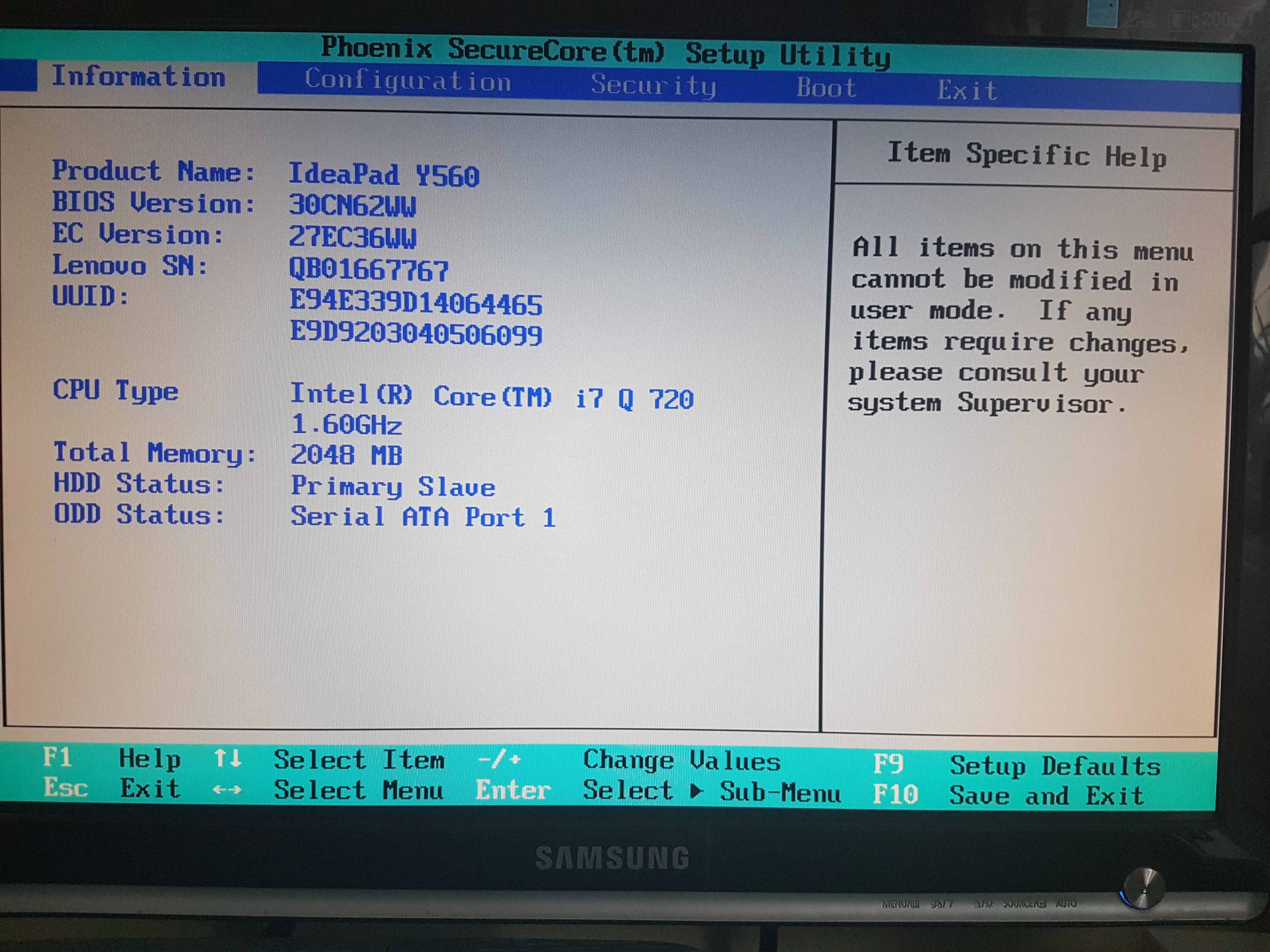Click the left-right arrows Select Menu hint

[329, 790]
